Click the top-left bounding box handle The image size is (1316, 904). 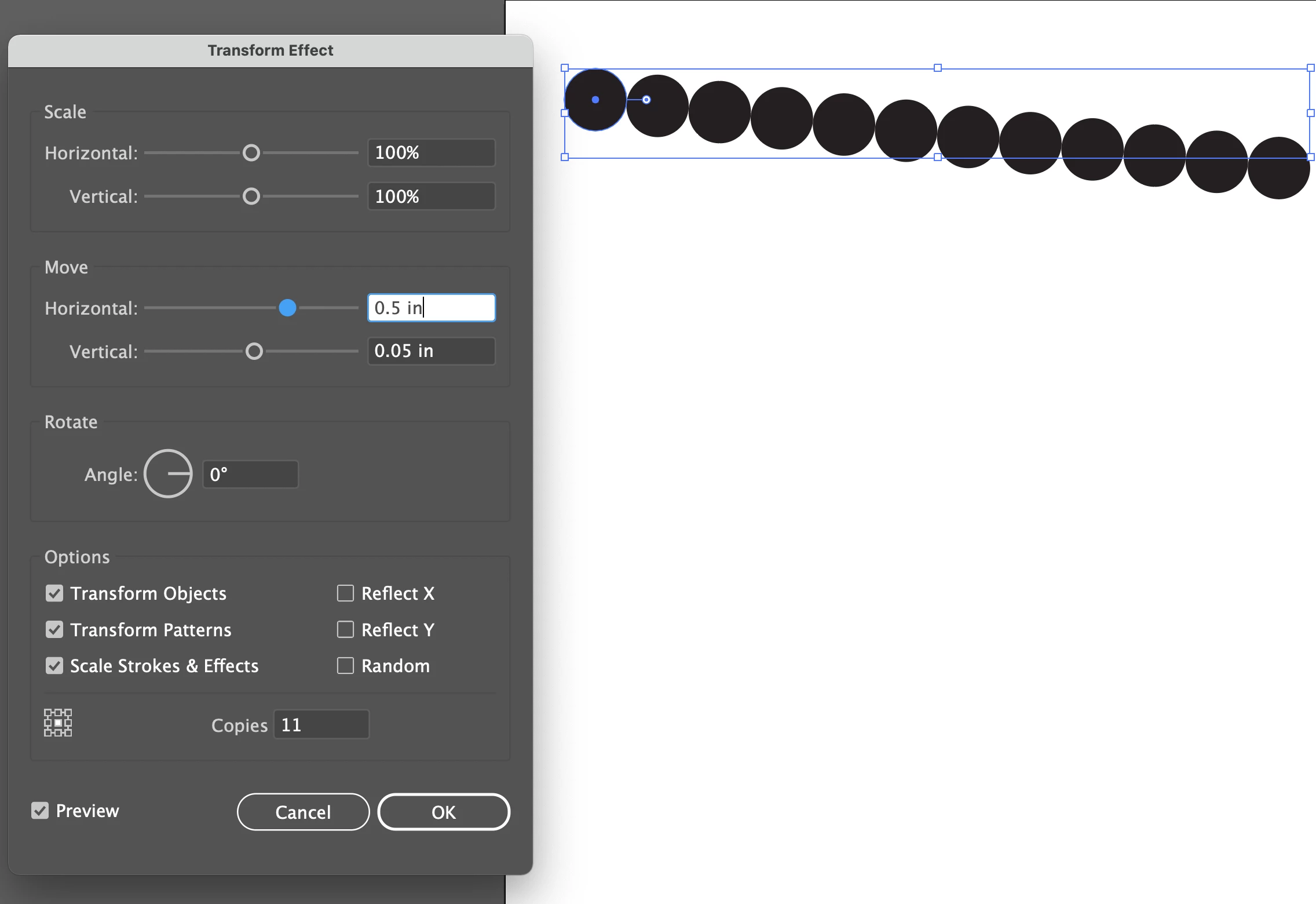coord(565,68)
